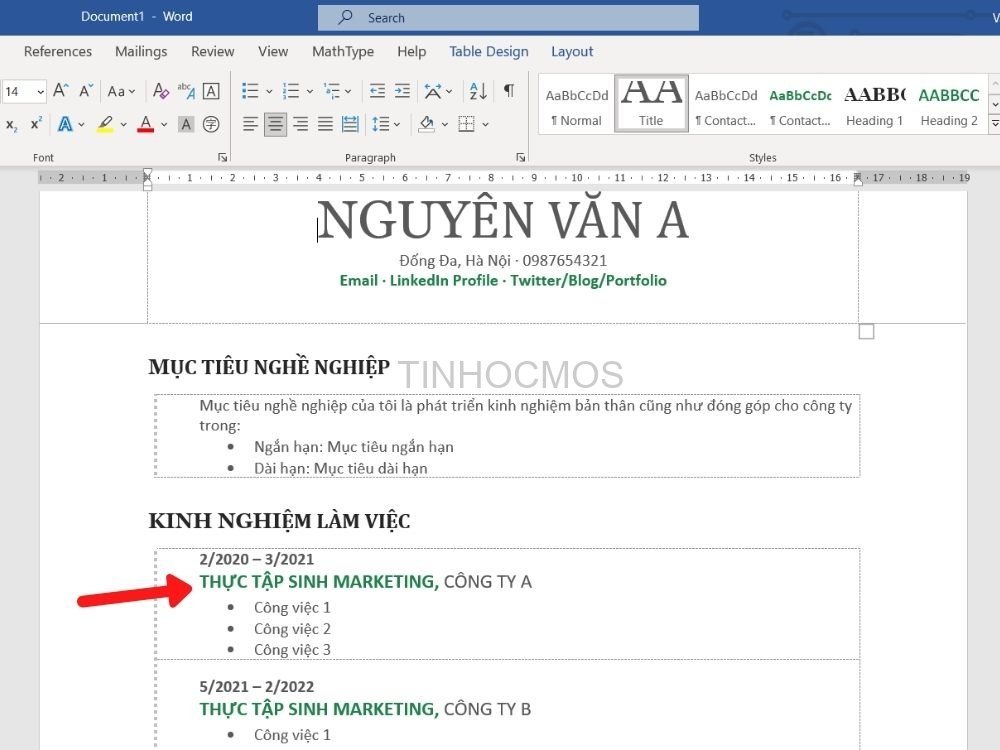Apply numbered list formatting
The width and height of the screenshot is (1000, 750).
coord(291,91)
